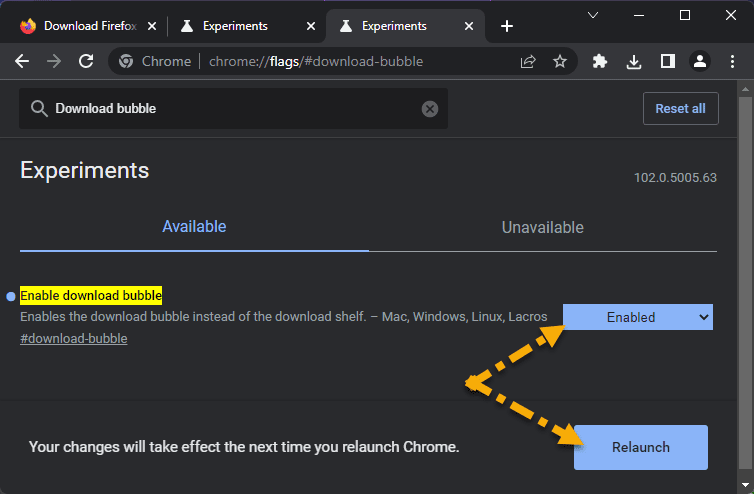The width and height of the screenshot is (754, 494).
Task: Follow the #download-bubble link
Action: (x=74, y=339)
